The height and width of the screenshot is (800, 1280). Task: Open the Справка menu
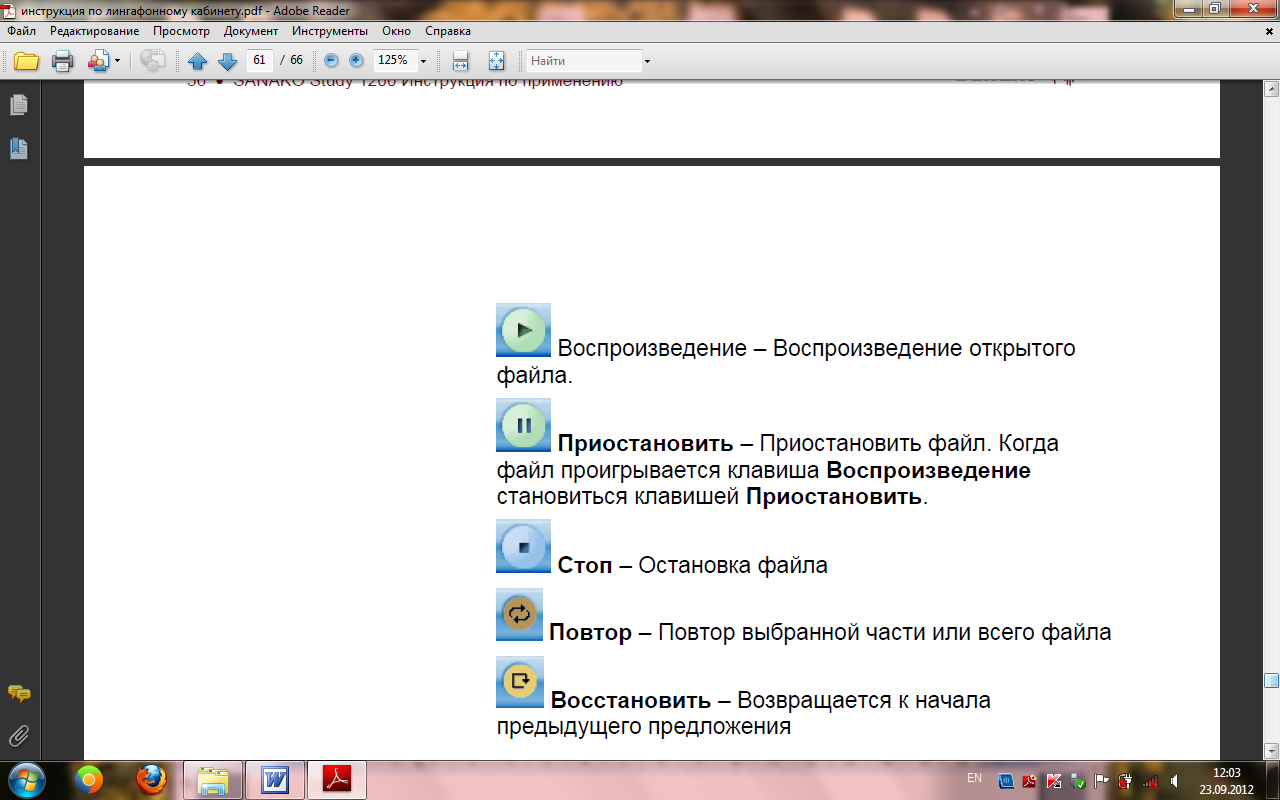coord(448,31)
